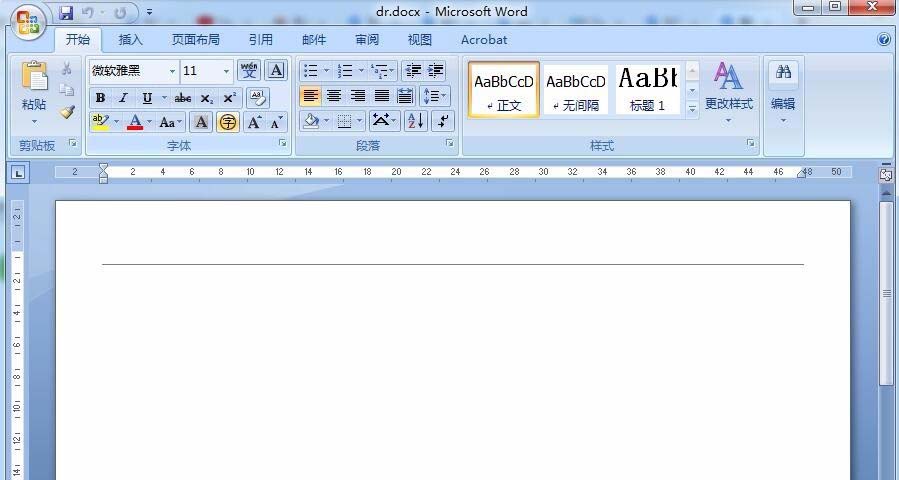Image resolution: width=899 pixels, height=480 pixels.
Task: Copy the selection
Action: point(67,90)
